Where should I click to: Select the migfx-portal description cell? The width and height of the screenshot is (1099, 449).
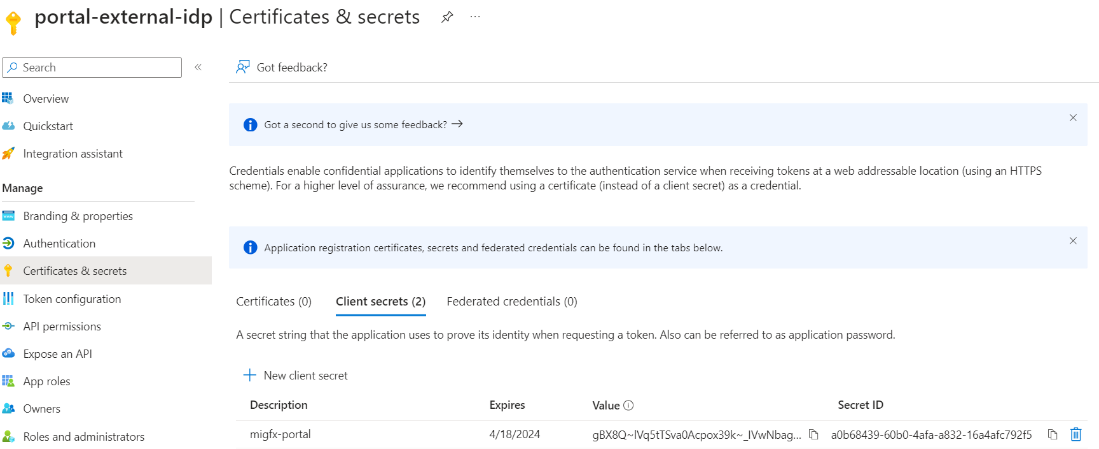pyautogui.click(x=282, y=435)
